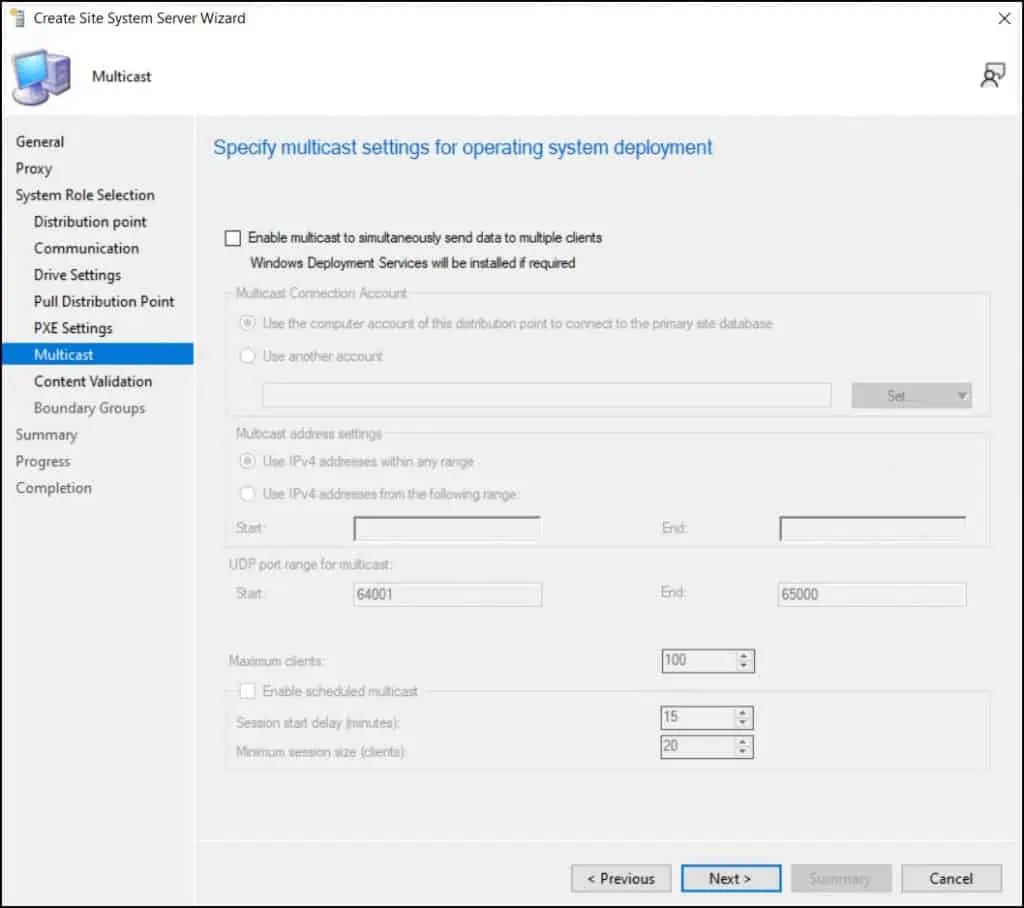Select Use IPv4 addresses from following range
The width and height of the screenshot is (1024, 908).
[247, 493]
